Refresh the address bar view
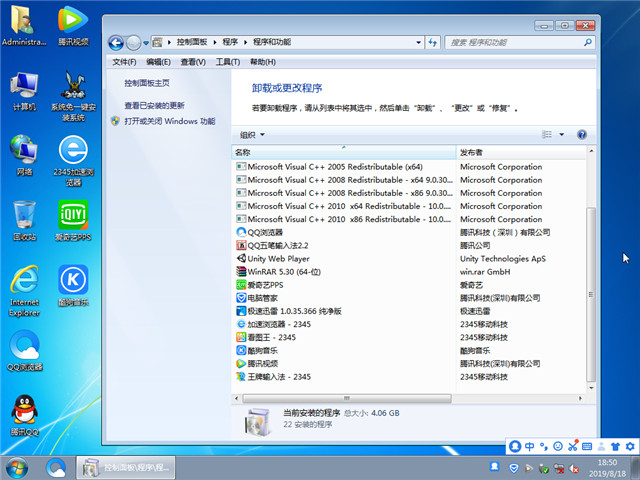 433,42
